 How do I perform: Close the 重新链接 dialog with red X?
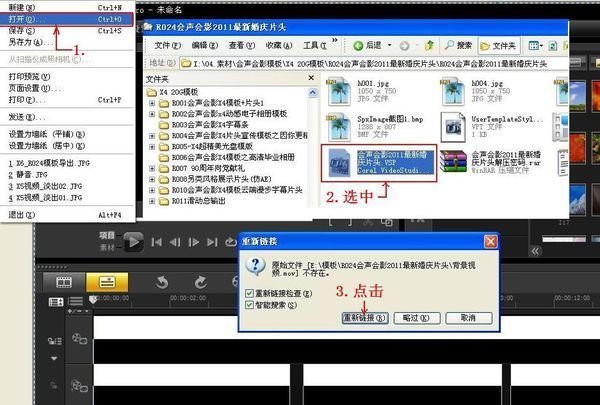pyautogui.click(x=491, y=242)
